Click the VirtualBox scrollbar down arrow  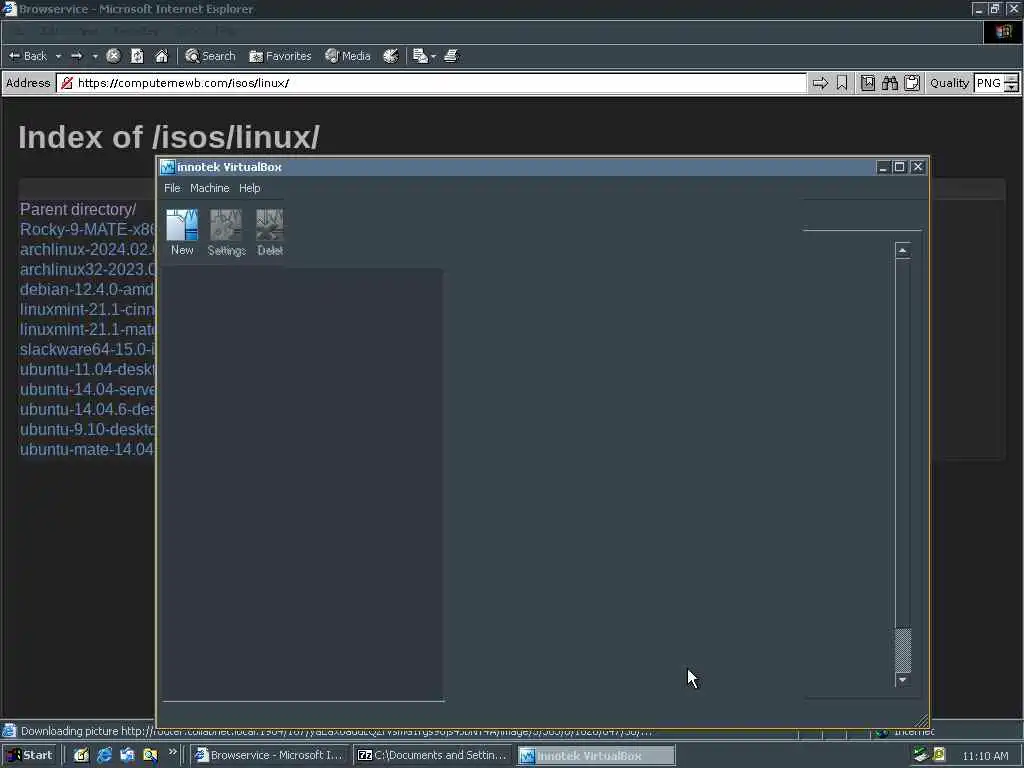[x=903, y=680]
